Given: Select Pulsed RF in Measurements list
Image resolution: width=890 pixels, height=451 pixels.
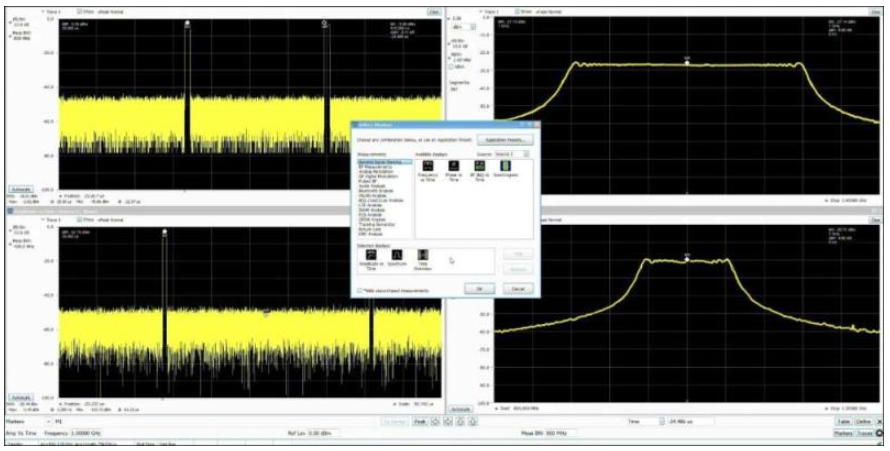Looking at the screenshot, I should pos(366,180).
